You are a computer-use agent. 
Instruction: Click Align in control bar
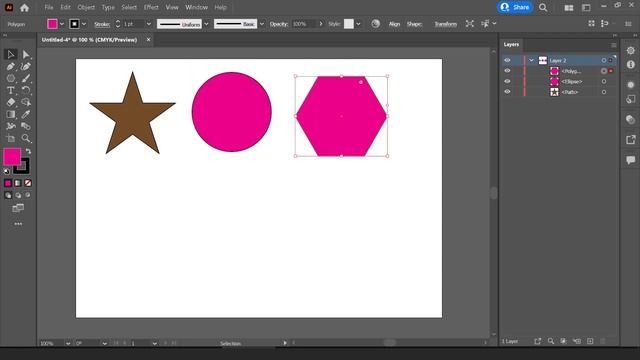coord(394,24)
